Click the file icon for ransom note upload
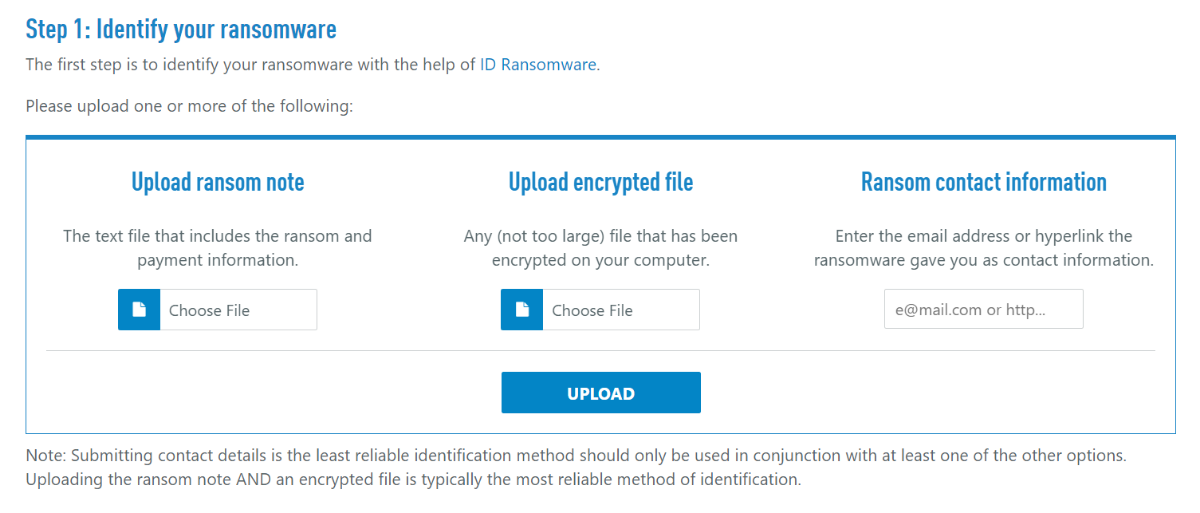Screen dimensions: 1200x513 (139, 310)
